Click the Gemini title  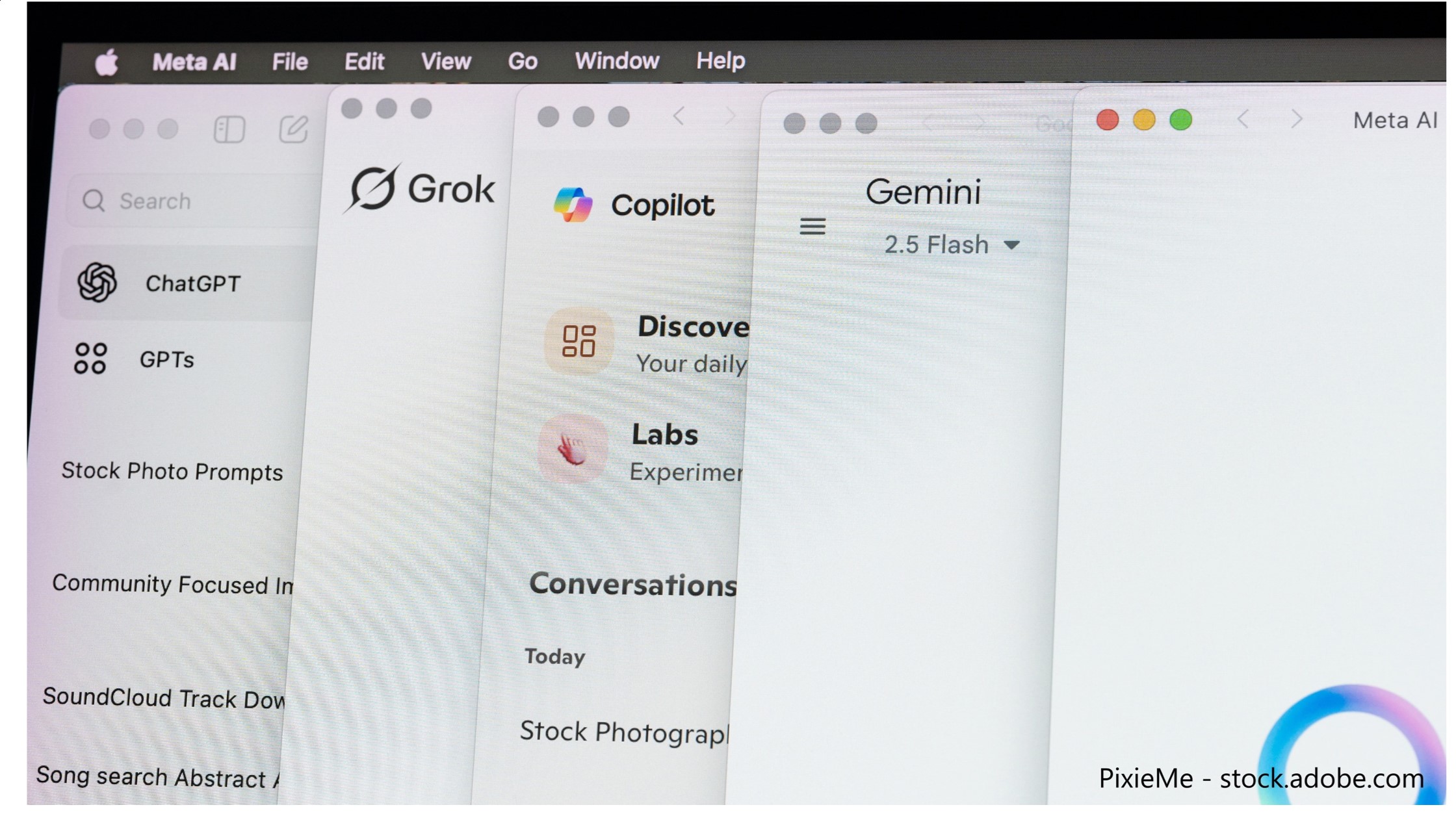coord(923,192)
